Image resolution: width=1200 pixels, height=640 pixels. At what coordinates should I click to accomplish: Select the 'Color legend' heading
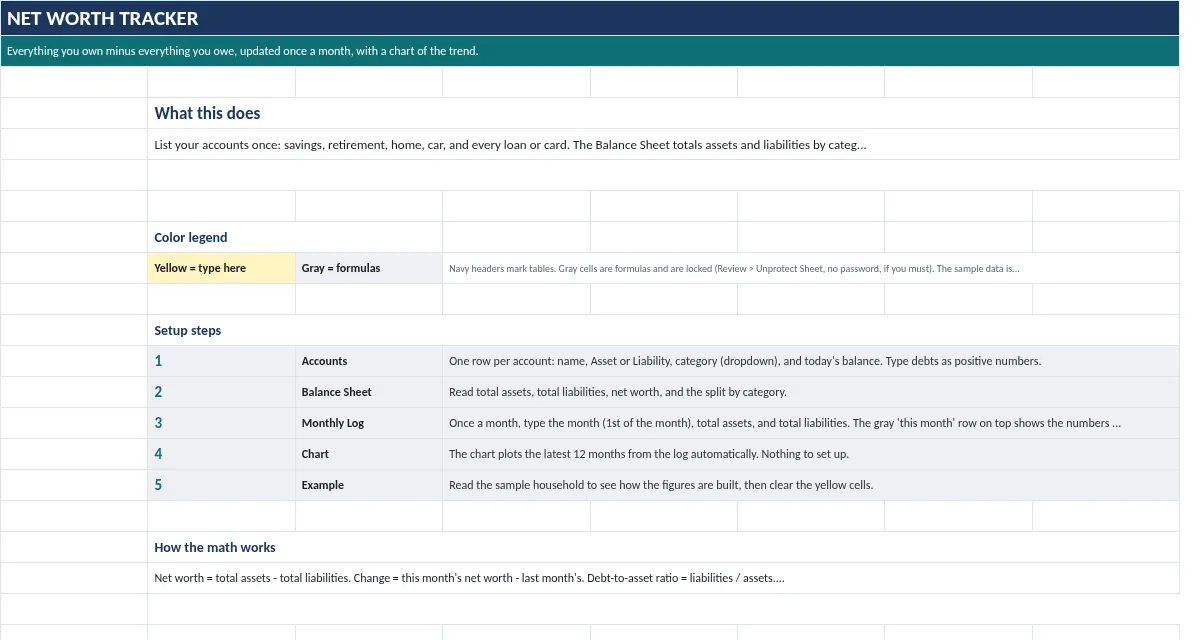(295, 237)
